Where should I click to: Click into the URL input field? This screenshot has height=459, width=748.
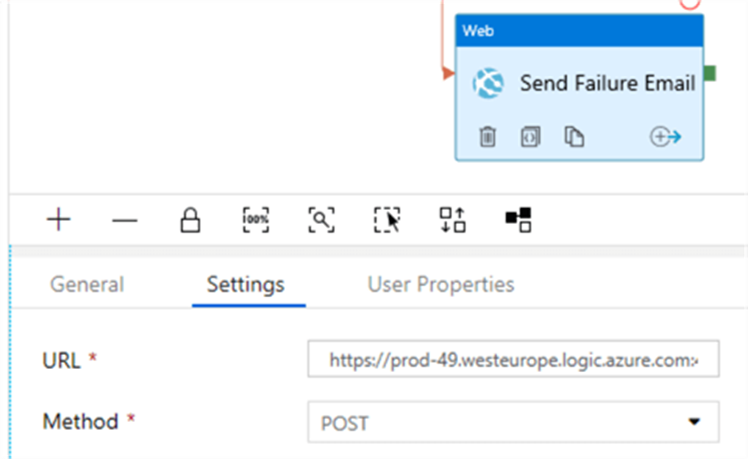coord(513,360)
